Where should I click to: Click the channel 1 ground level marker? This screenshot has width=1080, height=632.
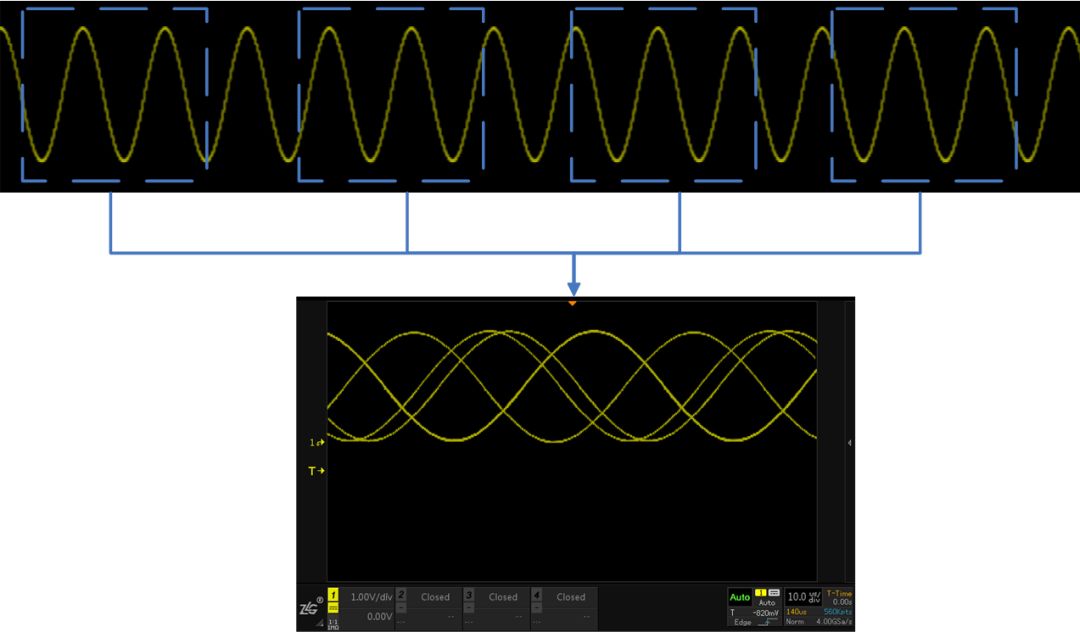pyautogui.click(x=317, y=440)
